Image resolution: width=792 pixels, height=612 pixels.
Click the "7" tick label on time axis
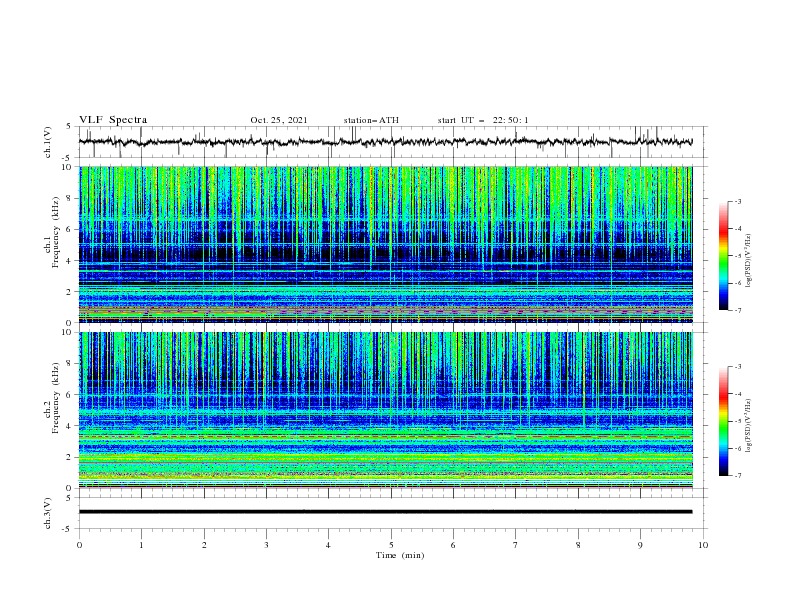click(516, 545)
